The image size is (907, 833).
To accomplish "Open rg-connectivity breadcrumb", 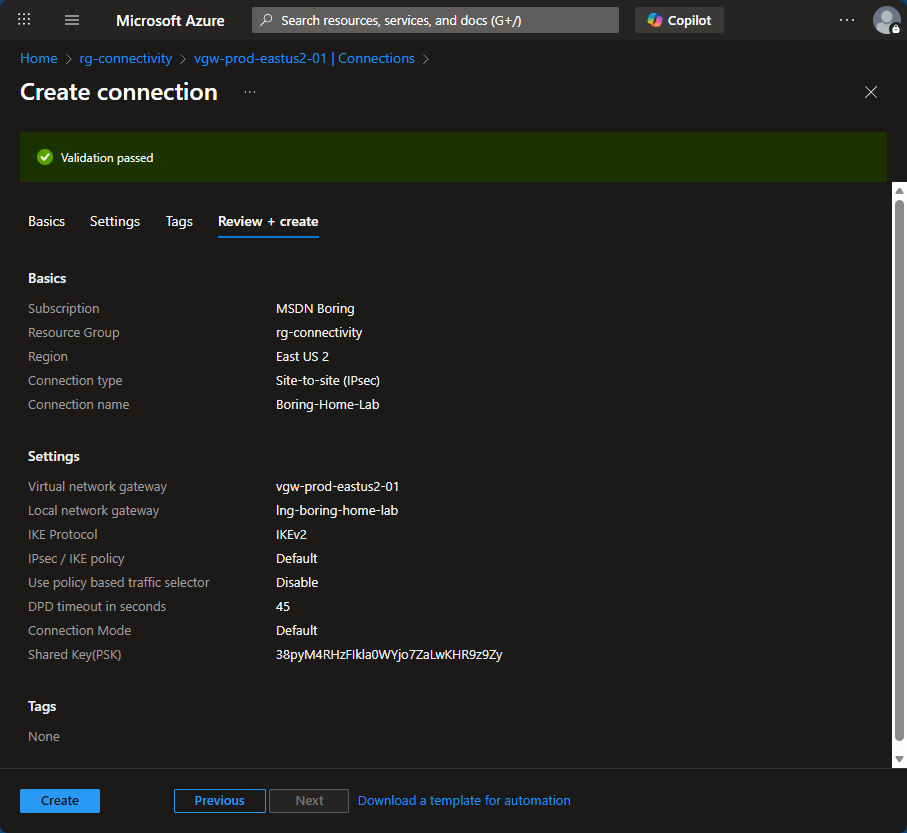I will click(126, 58).
